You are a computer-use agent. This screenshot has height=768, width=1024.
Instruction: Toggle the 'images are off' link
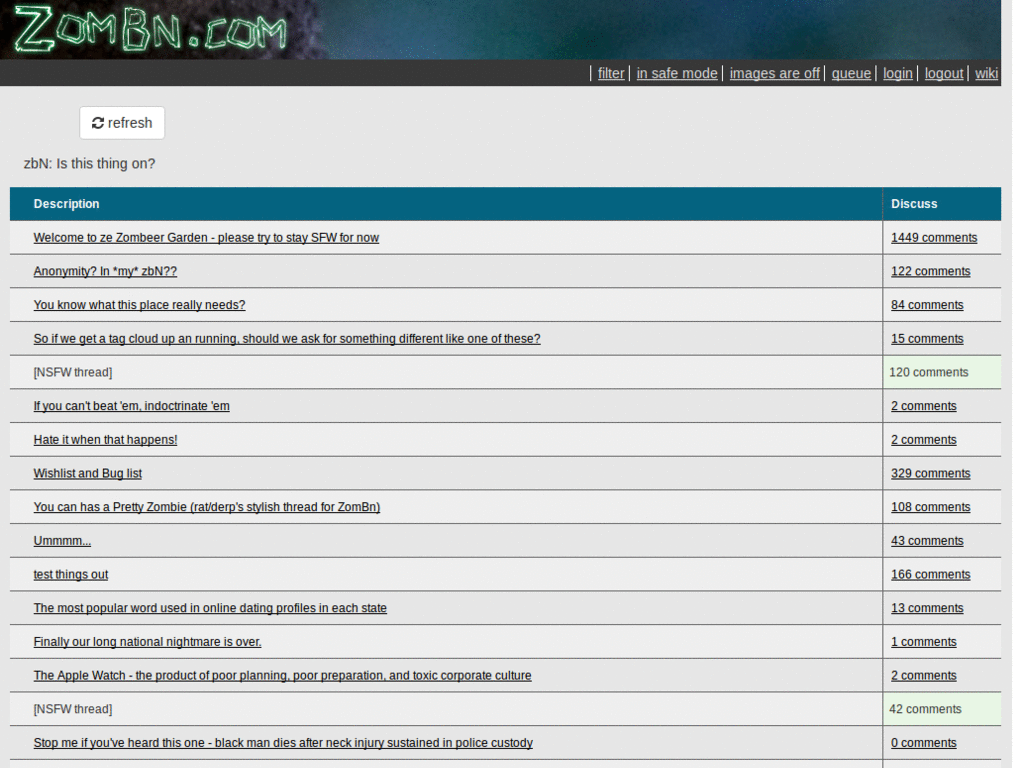[775, 73]
